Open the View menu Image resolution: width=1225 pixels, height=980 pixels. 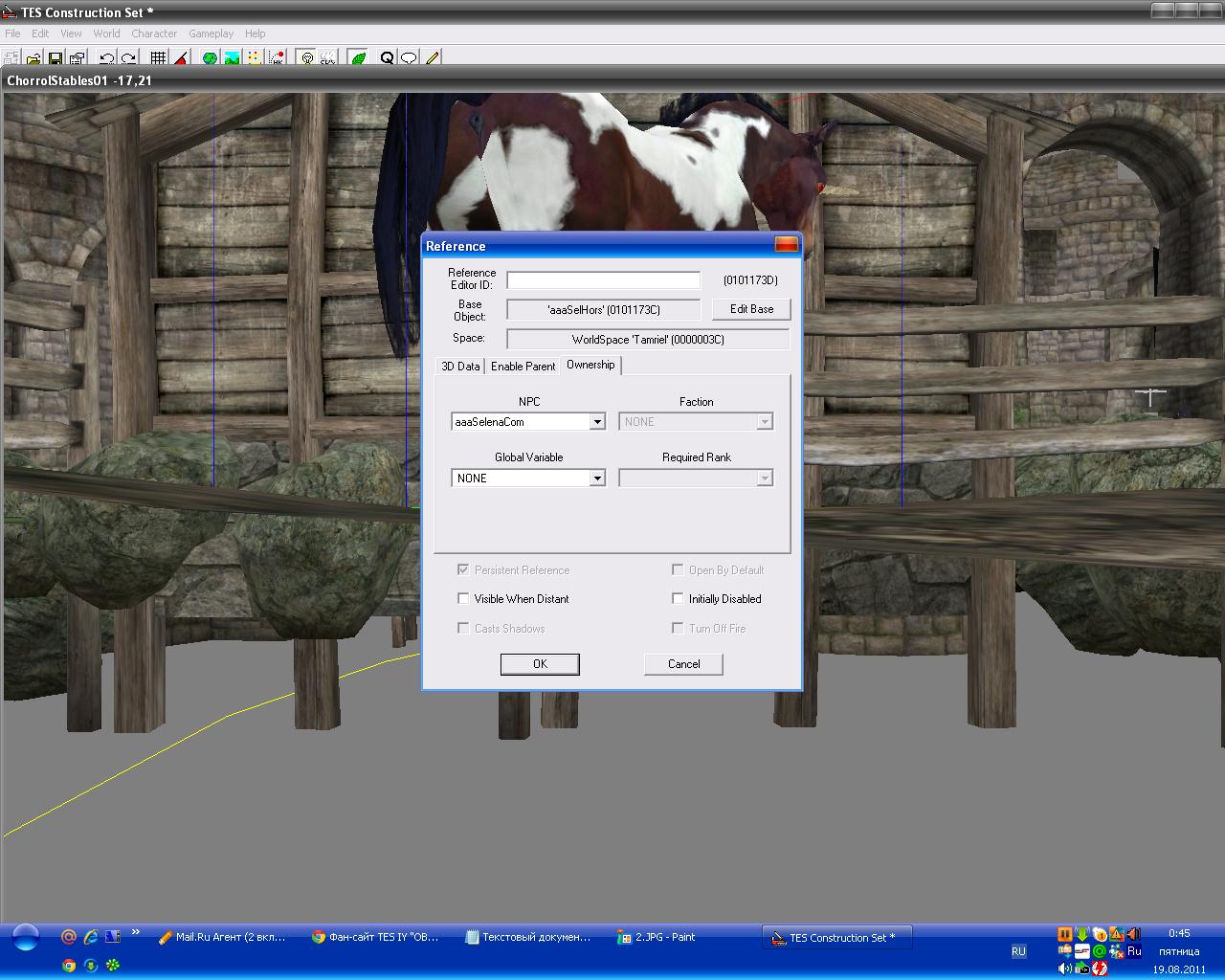[72, 33]
